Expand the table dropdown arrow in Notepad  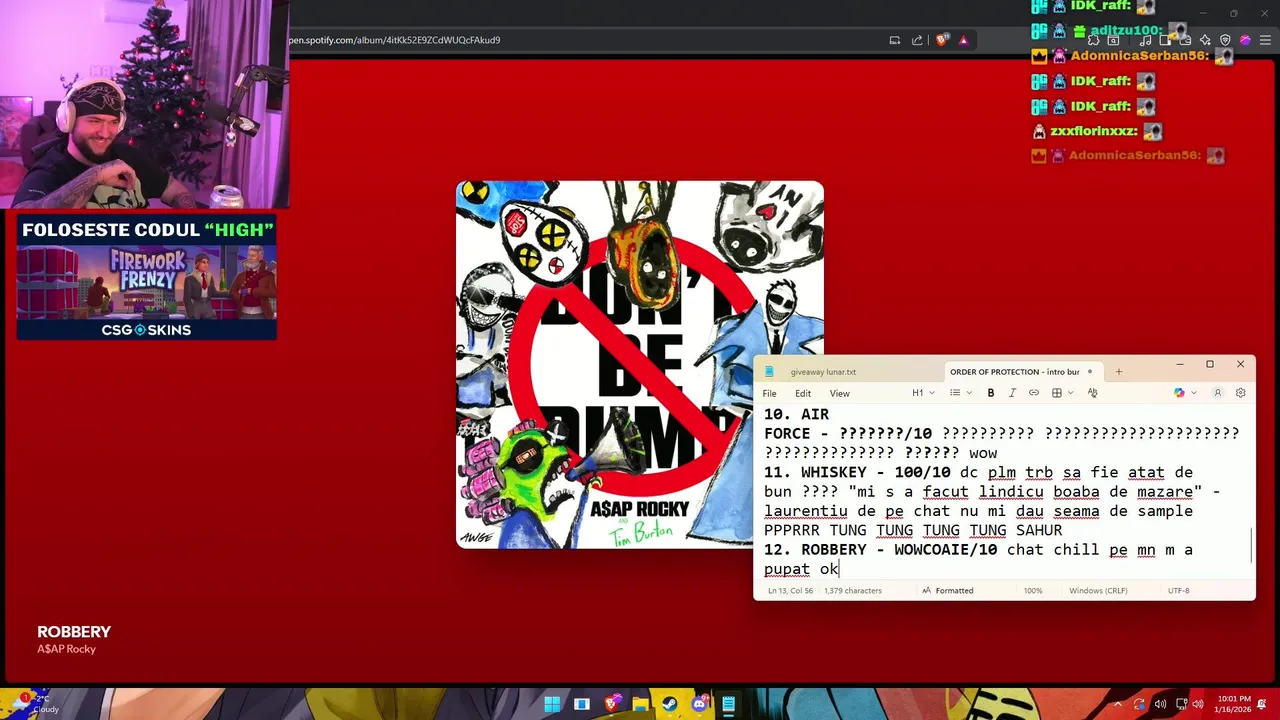click(x=1070, y=393)
